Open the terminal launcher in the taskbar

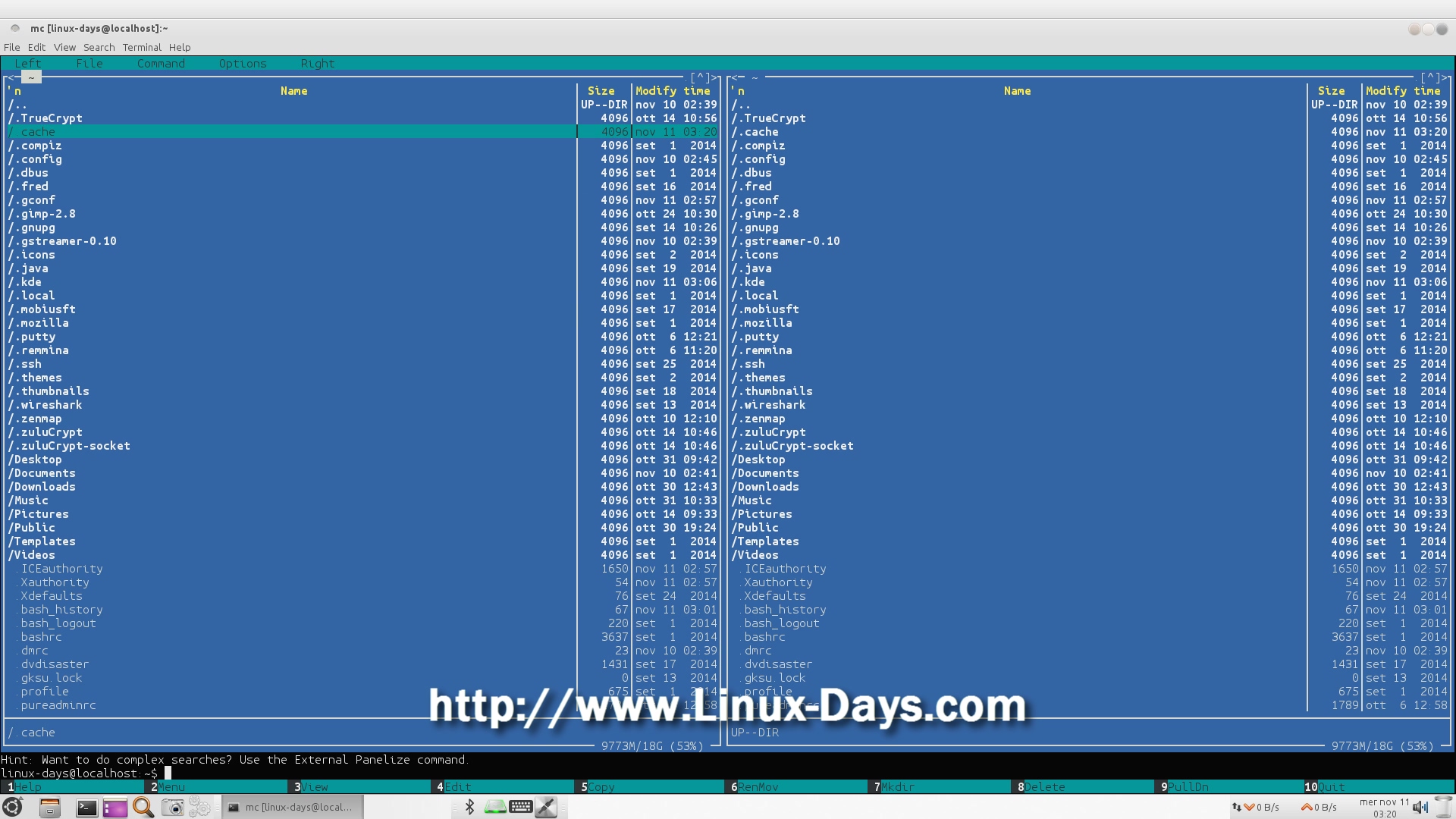(86, 808)
